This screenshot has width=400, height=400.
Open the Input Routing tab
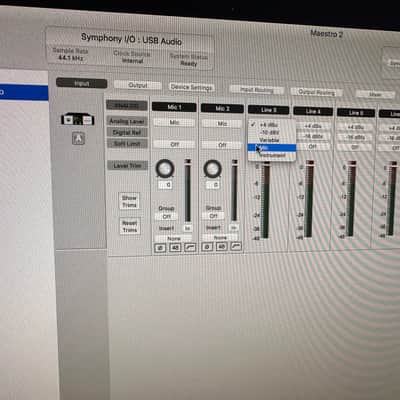click(257, 89)
